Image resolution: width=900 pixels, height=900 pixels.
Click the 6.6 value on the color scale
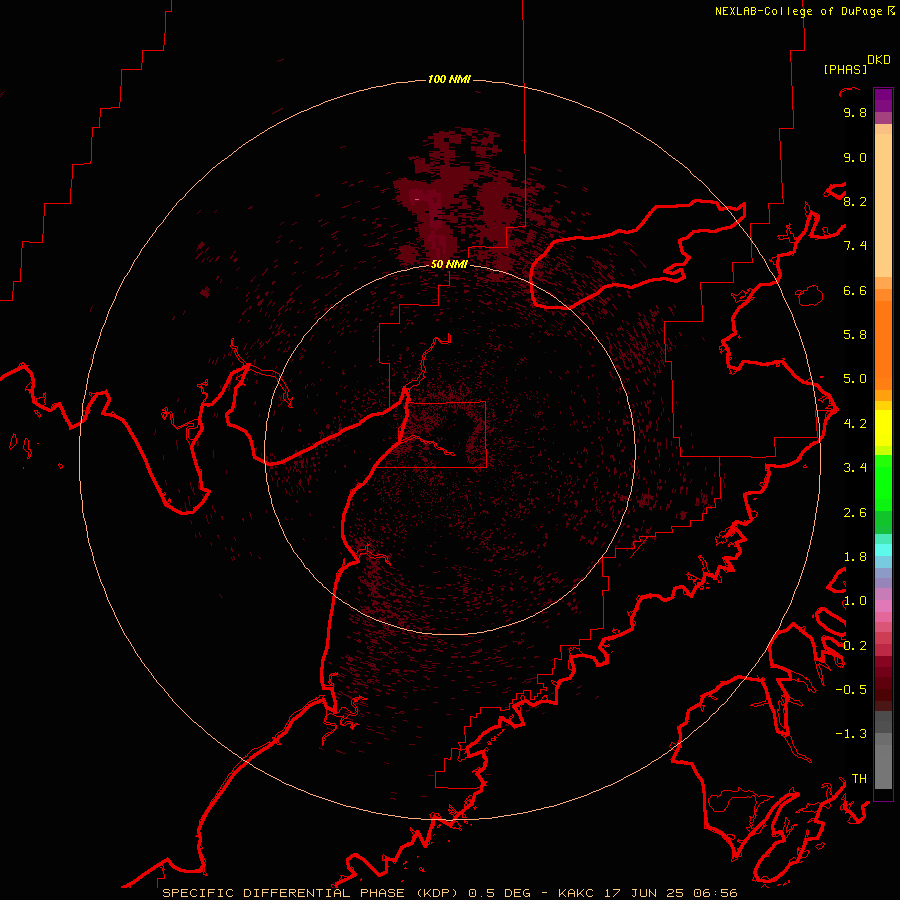click(x=855, y=291)
